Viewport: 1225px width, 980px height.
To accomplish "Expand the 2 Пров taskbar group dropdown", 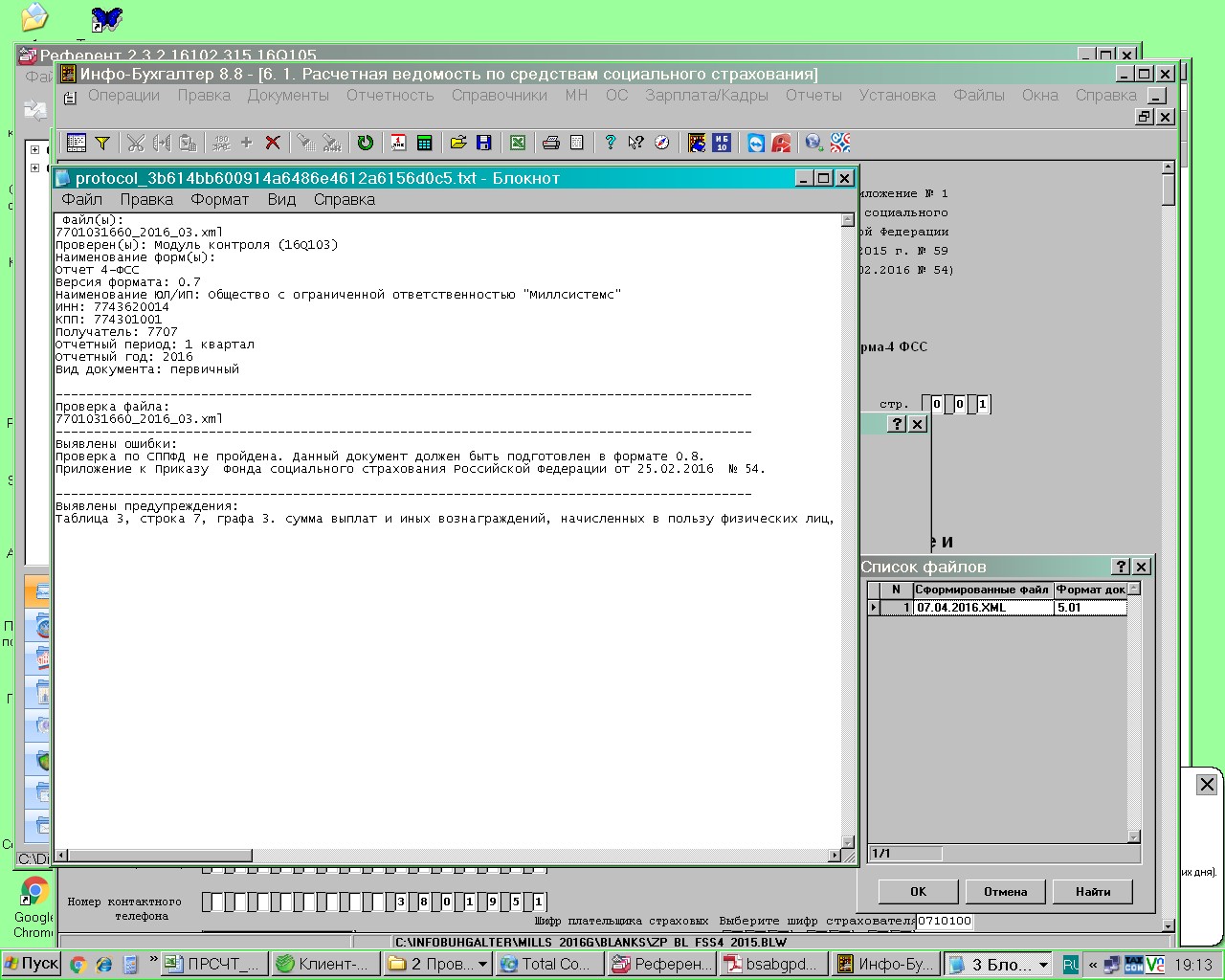I will pyautogui.click(x=483, y=965).
